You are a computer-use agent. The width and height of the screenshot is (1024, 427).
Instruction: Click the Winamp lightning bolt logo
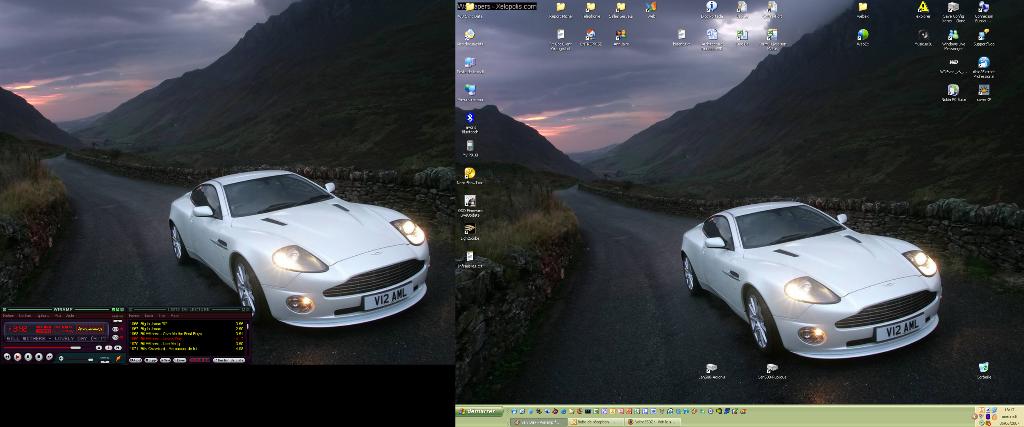pyautogui.click(x=118, y=359)
